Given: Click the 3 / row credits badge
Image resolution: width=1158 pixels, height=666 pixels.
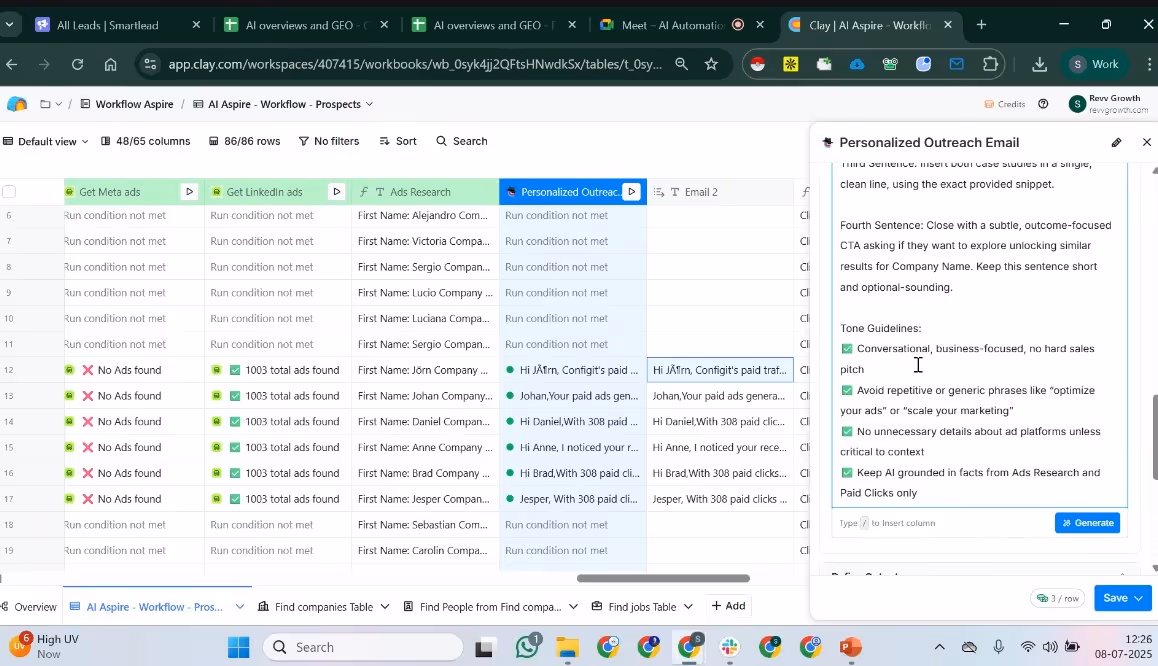Looking at the screenshot, I should click(1058, 598).
